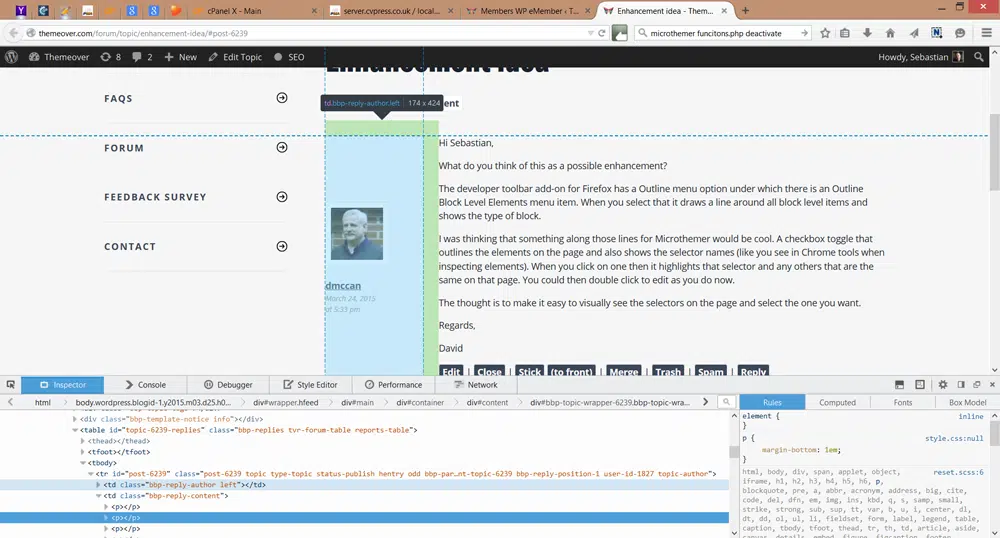Open the Firefox downloads arrow
The height and width of the screenshot is (538, 1000).
tap(867, 33)
